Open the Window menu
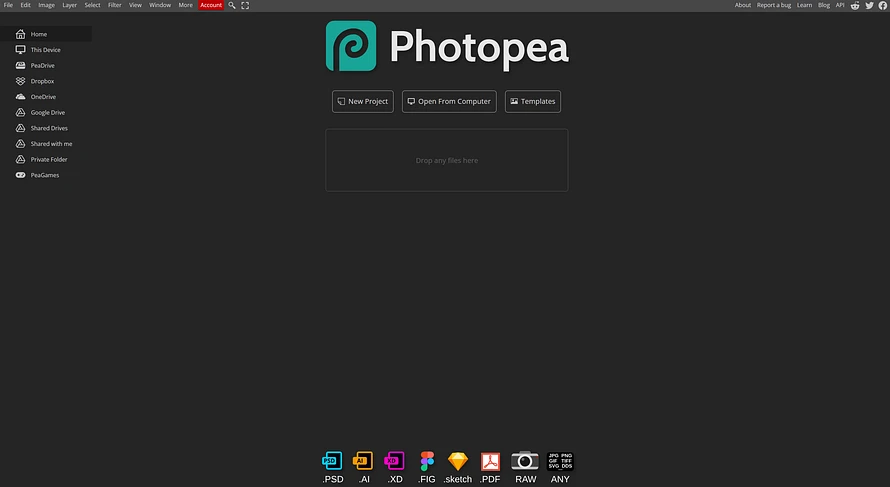The height and width of the screenshot is (487, 890). pos(160,5)
